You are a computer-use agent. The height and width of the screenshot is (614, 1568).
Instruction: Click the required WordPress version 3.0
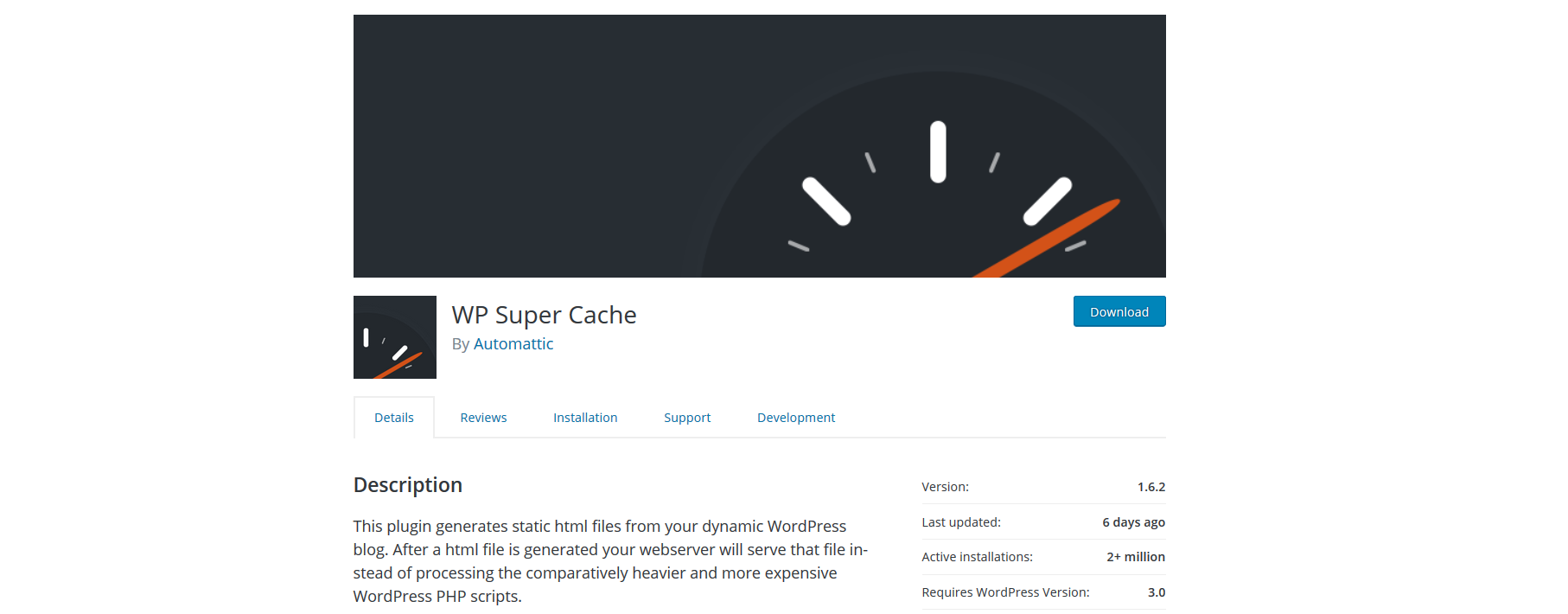pos(1157,592)
